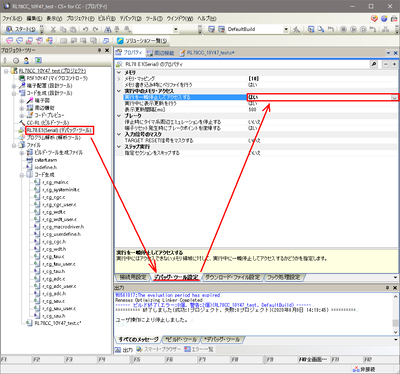400x374 pixels.
Task: Click the Undo arrow icon
Action: pos(85,30)
